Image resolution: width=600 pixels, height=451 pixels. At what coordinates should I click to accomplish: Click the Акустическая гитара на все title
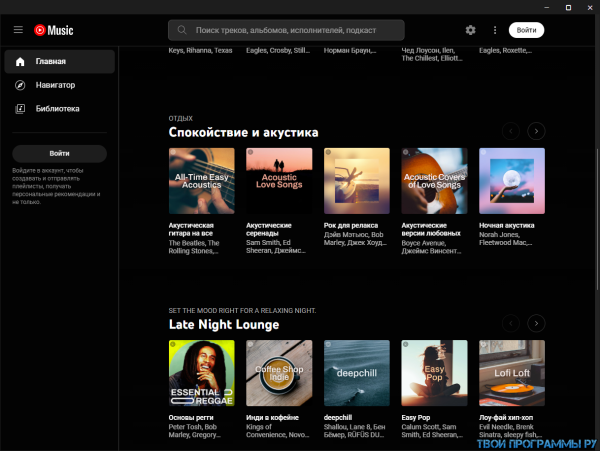(x=191, y=230)
